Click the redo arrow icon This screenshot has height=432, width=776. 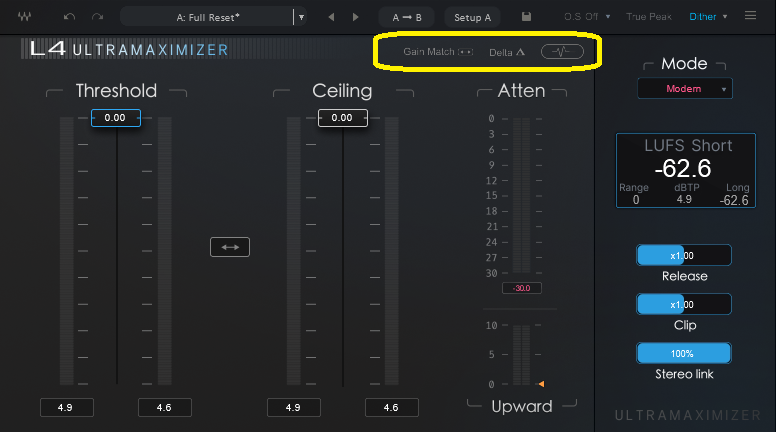coord(97,17)
